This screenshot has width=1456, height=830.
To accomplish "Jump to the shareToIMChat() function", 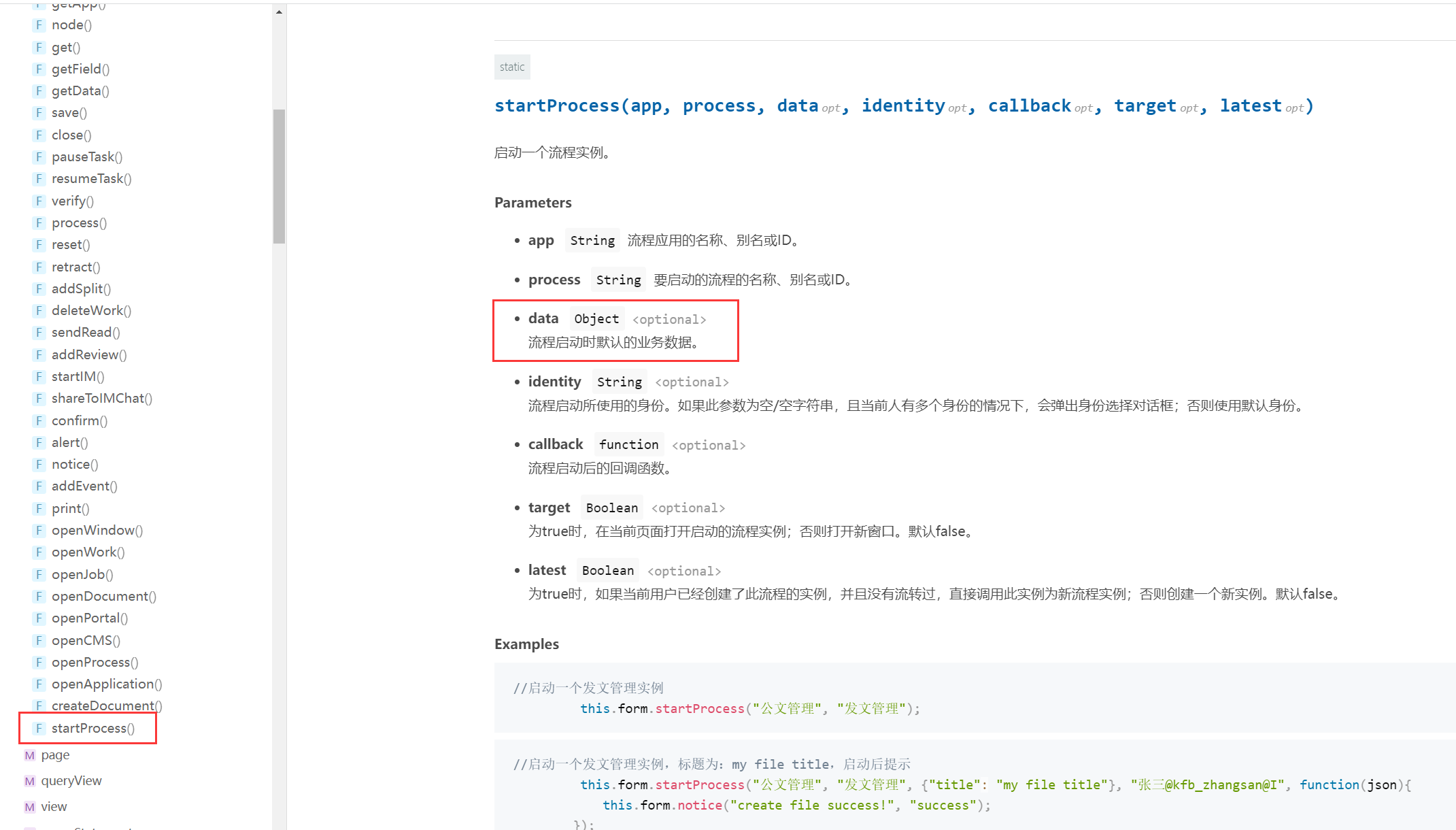I will 102,398.
